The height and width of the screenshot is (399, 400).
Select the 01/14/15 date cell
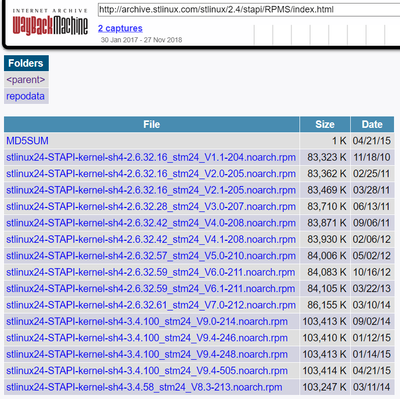coord(372,354)
